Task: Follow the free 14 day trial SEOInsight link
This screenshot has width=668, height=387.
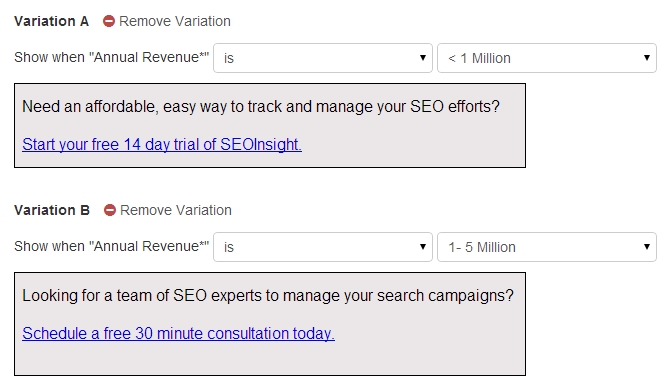Action: pyautogui.click(x=162, y=144)
